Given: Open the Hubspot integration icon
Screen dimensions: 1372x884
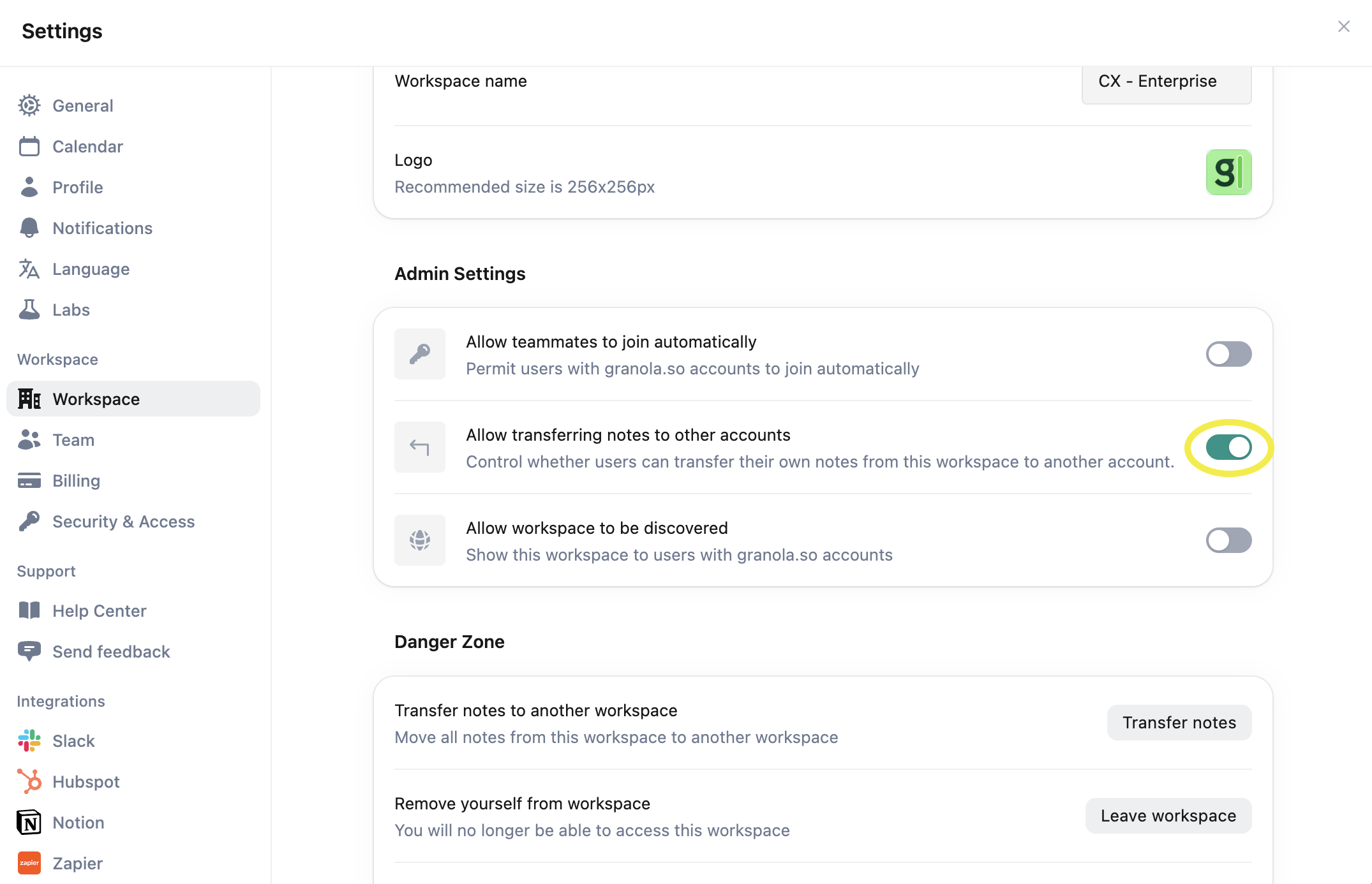Looking at the screenshot, I should click(29, 781).
